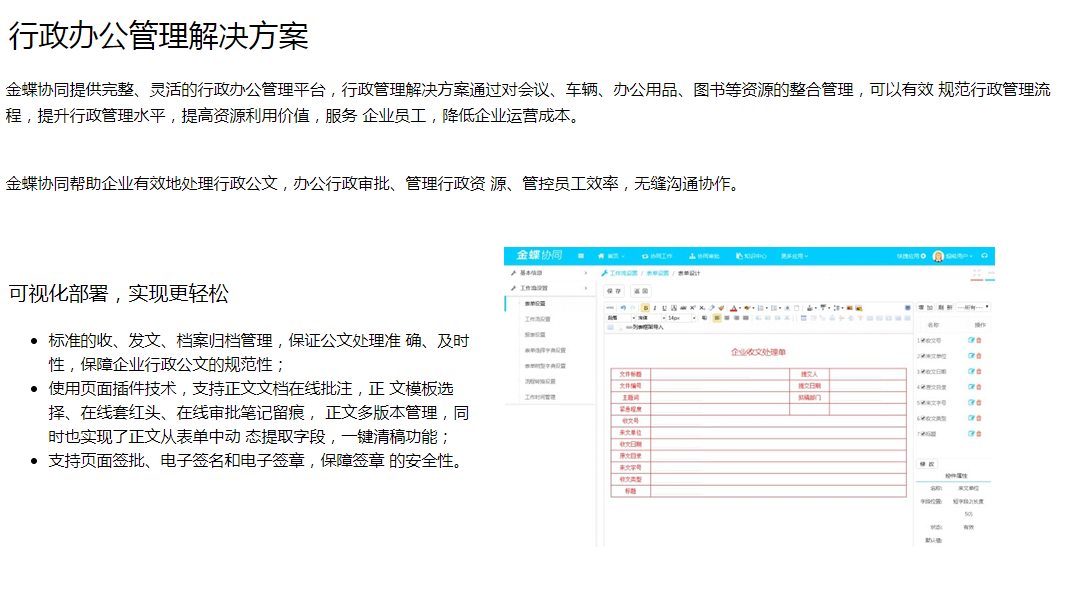1071x596 pixels.
Task: Click the undo arrow in editor toolbar
Action: (623, 308)
